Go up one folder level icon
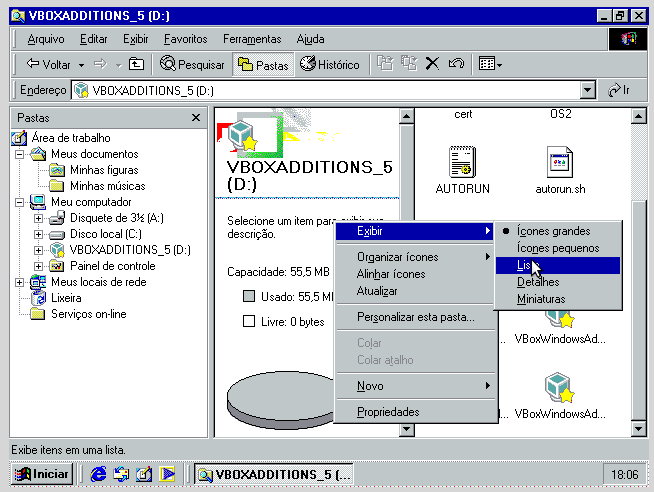 (x=136, y=65)
